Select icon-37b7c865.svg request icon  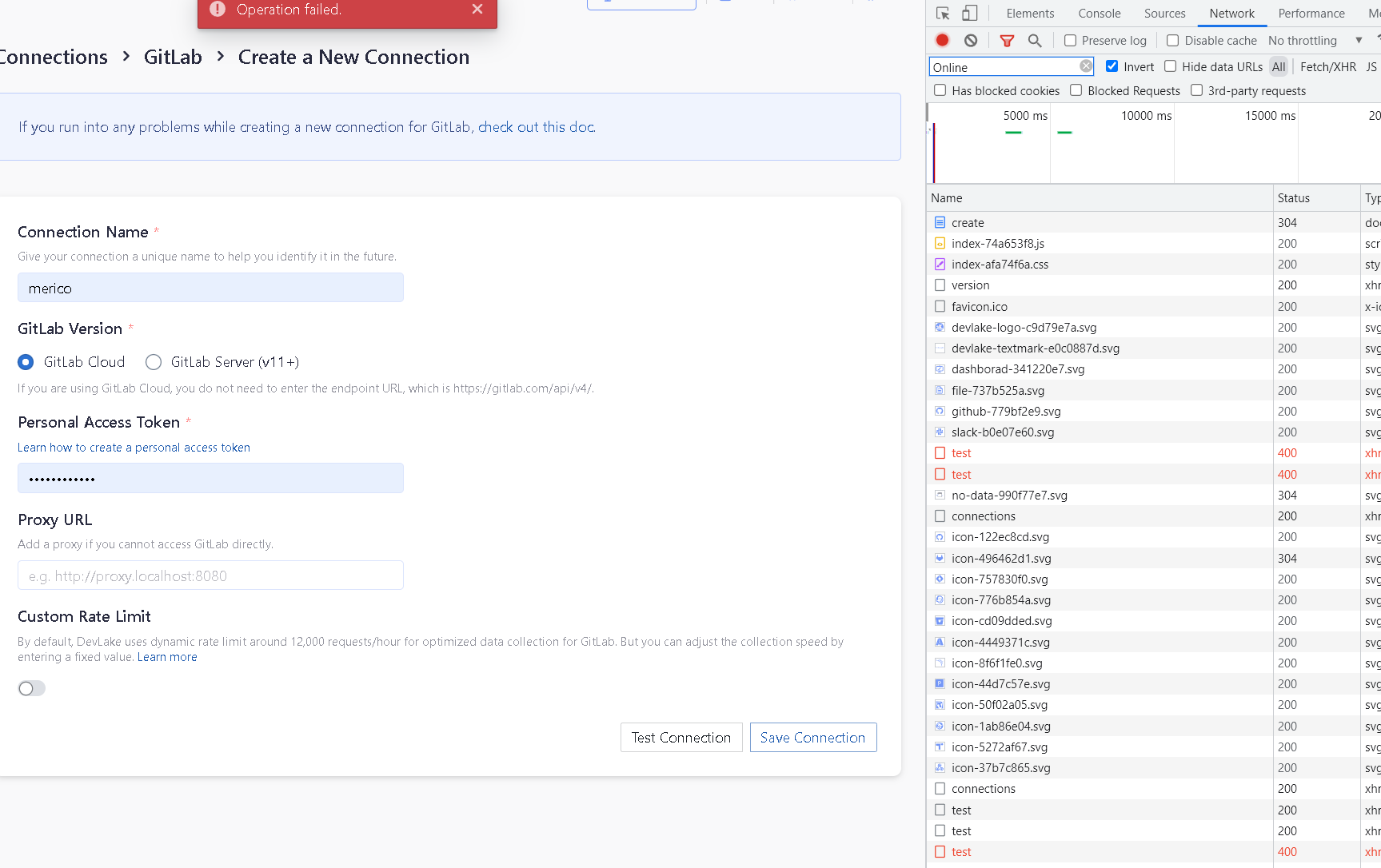[x=940, y=767]
